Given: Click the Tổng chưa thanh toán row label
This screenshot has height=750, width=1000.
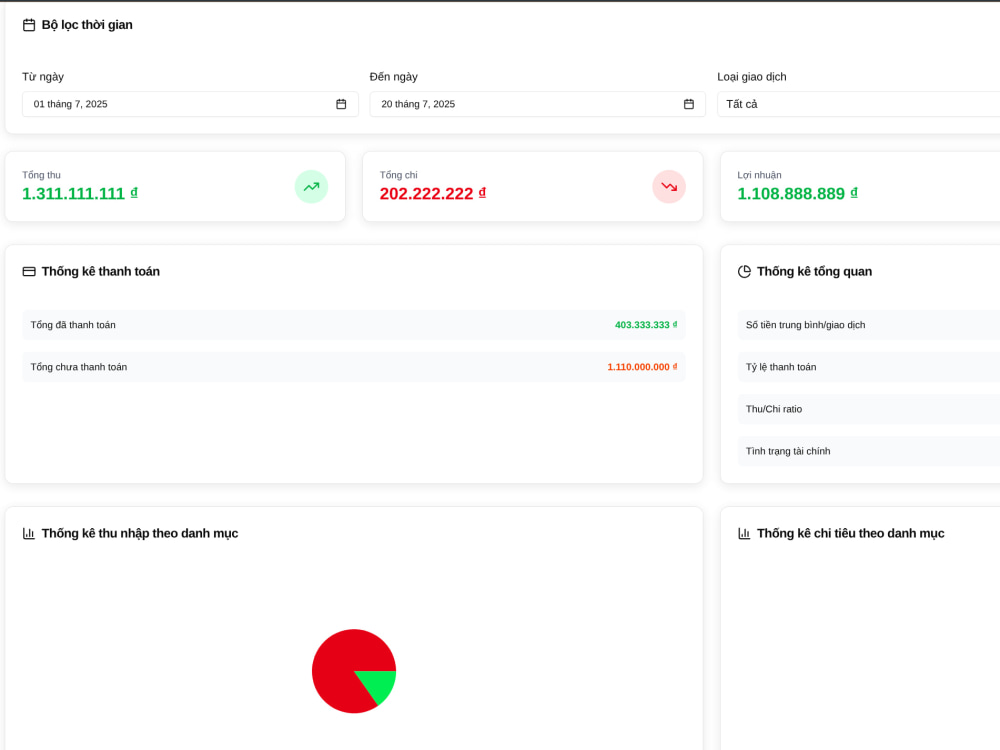Looking at the screenshot, I should coord(78,367).
